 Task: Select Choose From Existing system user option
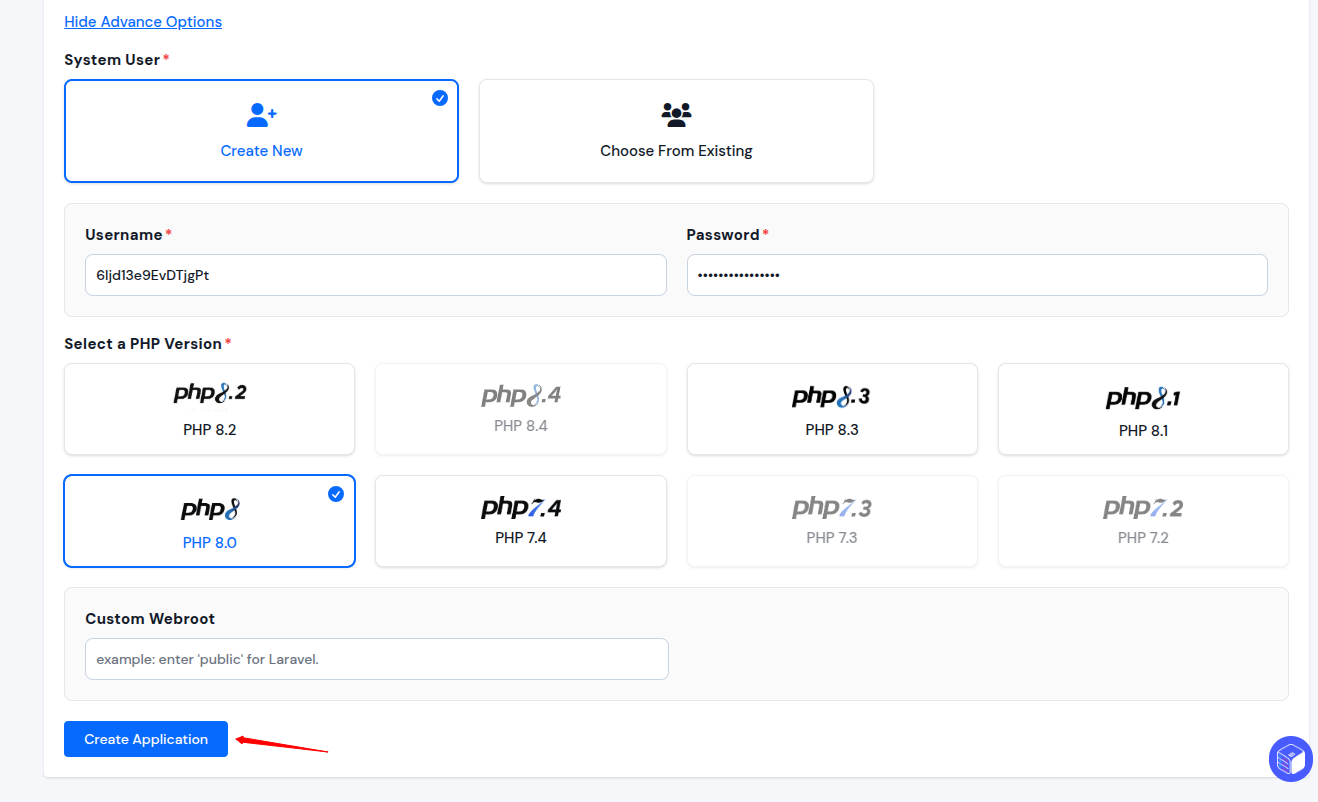tap(676, 131)
